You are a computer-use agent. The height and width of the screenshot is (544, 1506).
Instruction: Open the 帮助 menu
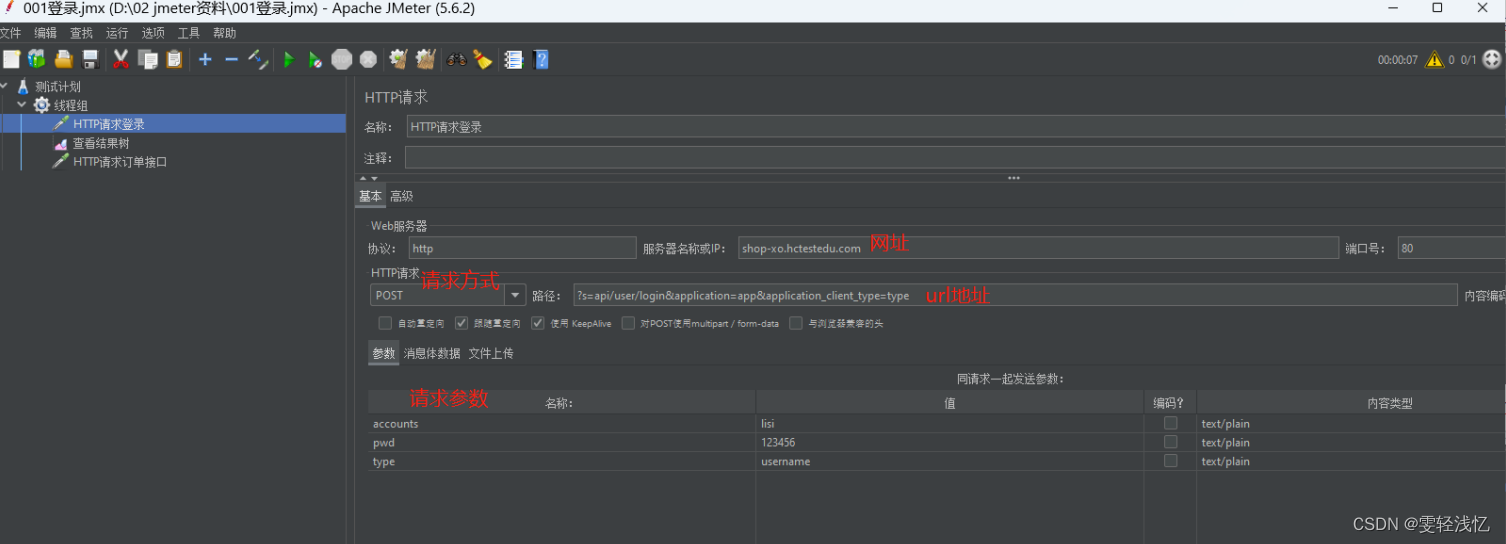click(225, 33)
